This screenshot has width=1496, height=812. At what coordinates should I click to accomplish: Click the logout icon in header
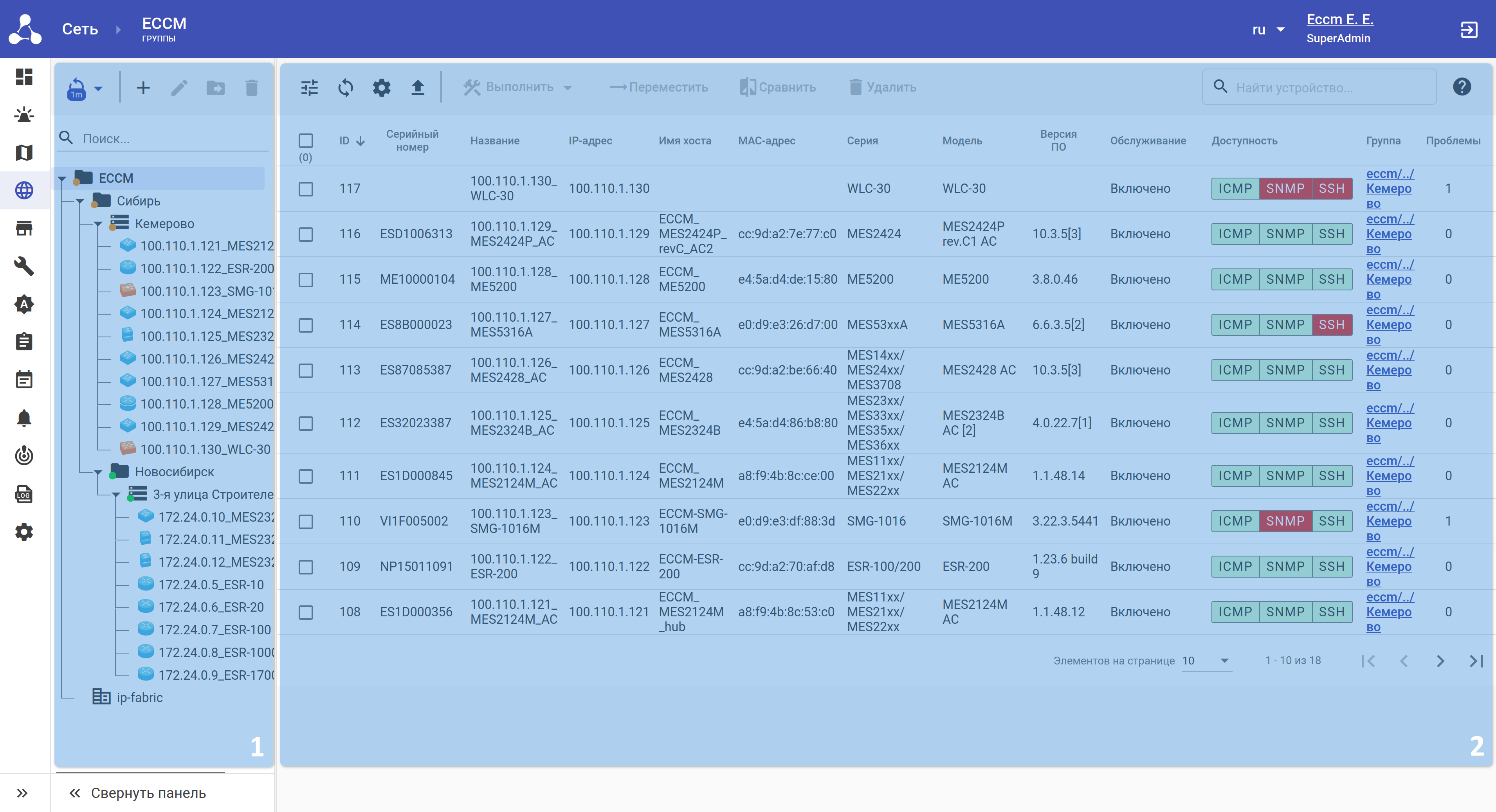(x=1469, y=30)
